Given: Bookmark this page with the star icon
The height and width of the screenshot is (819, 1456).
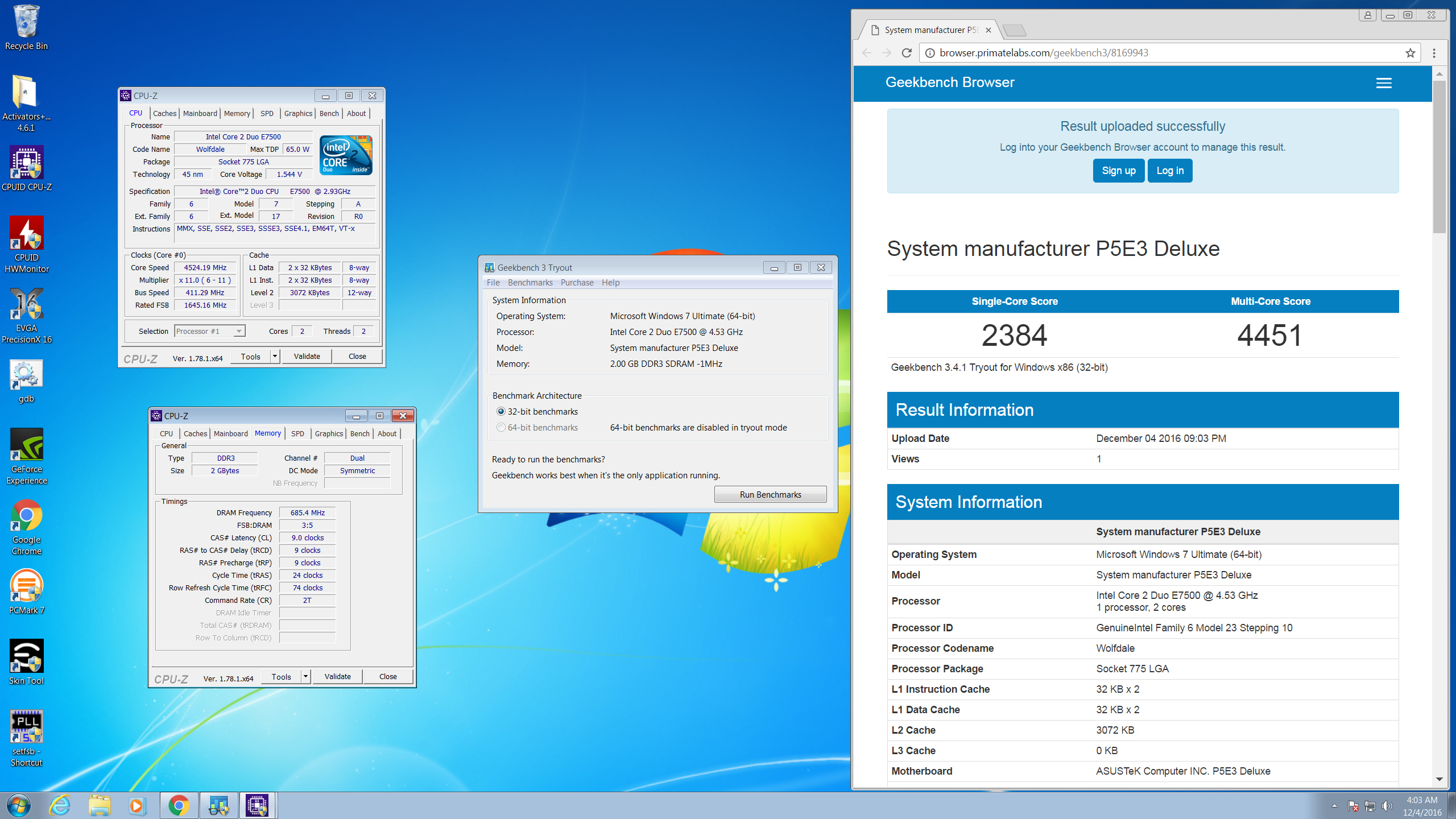Looking at the screenshot, I should pyautogui.click(x=1410, y=53).
